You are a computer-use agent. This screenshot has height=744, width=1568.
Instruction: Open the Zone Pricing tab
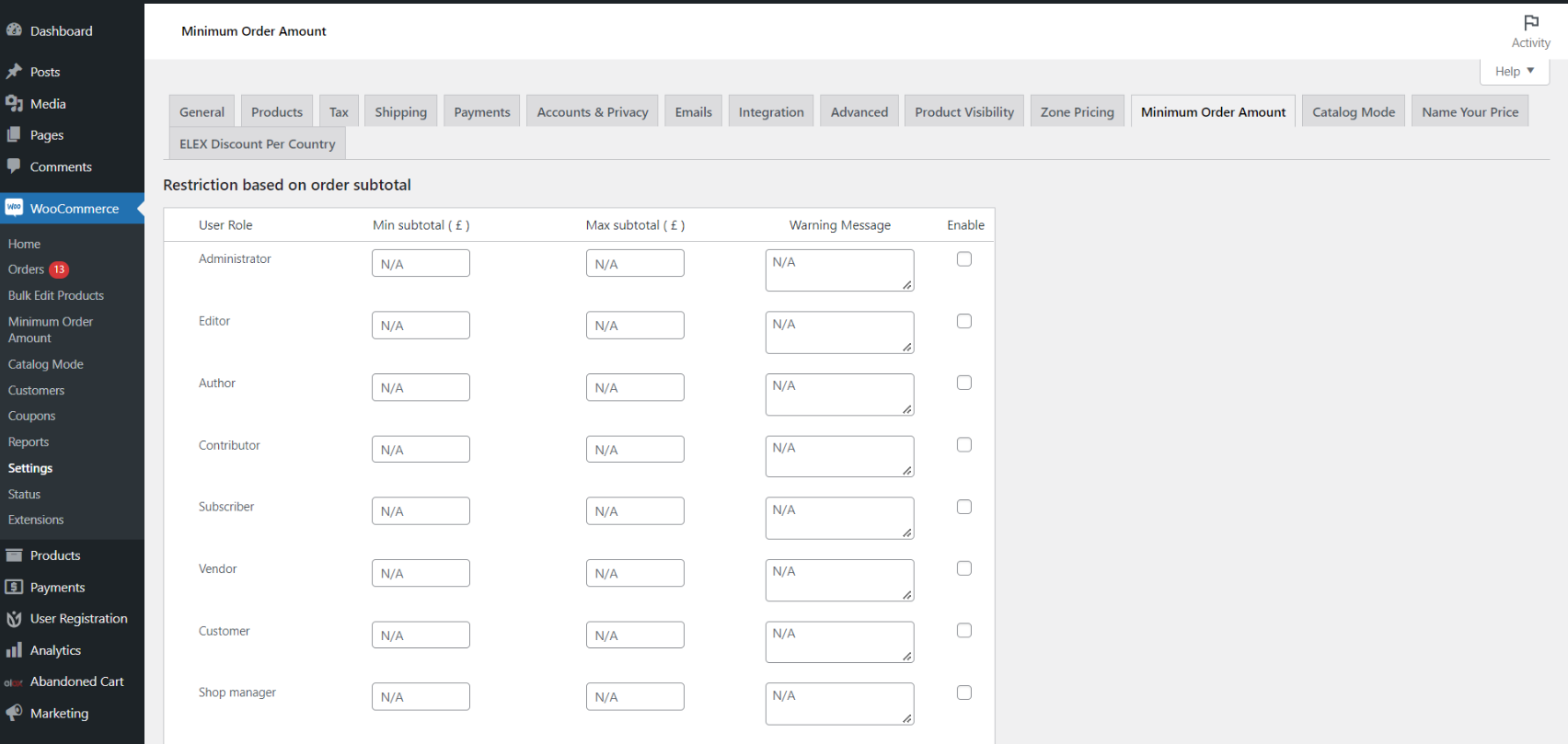pos(1078,111)
